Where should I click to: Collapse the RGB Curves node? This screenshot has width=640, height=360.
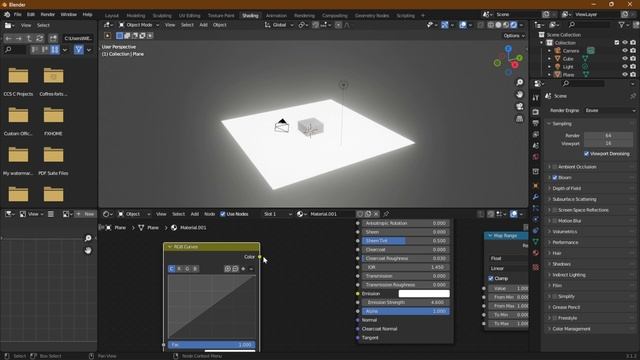[x=170, y=247]
